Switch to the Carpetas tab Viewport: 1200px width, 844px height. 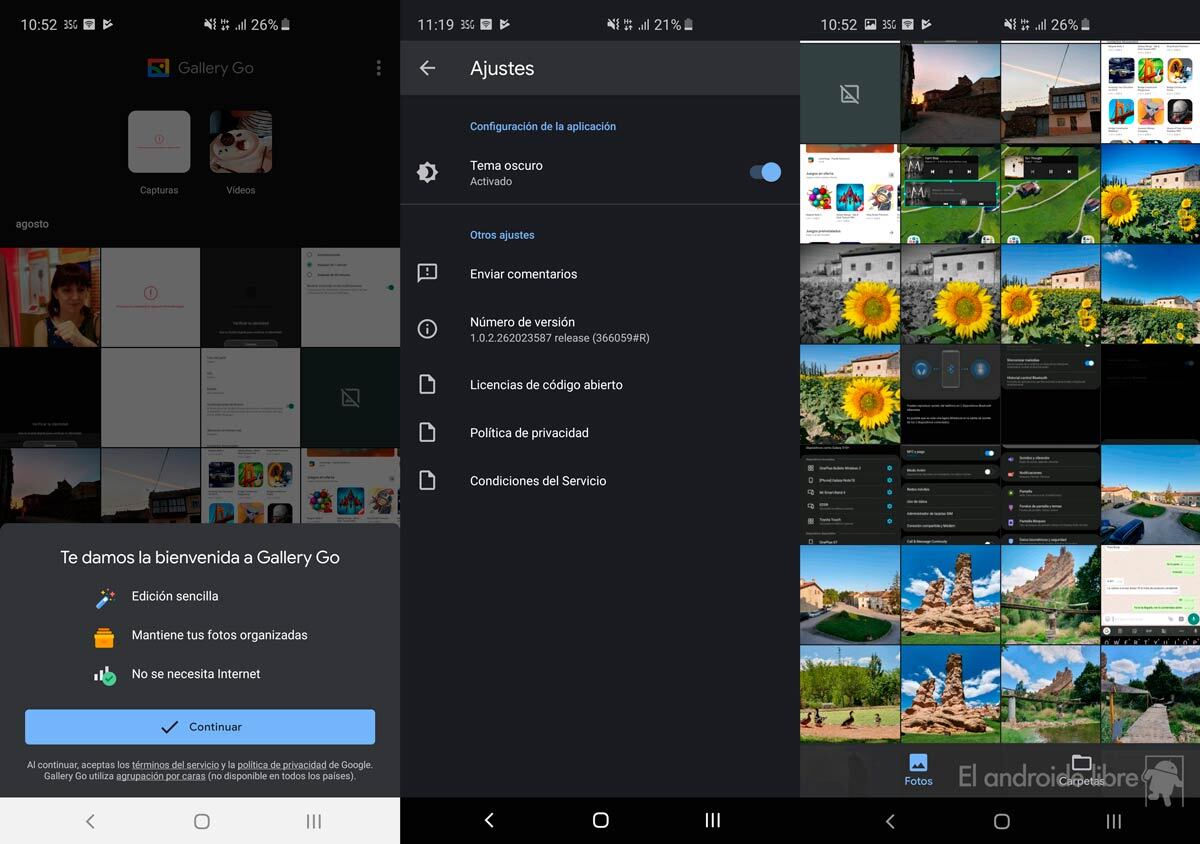click(x=1081, y=770)
